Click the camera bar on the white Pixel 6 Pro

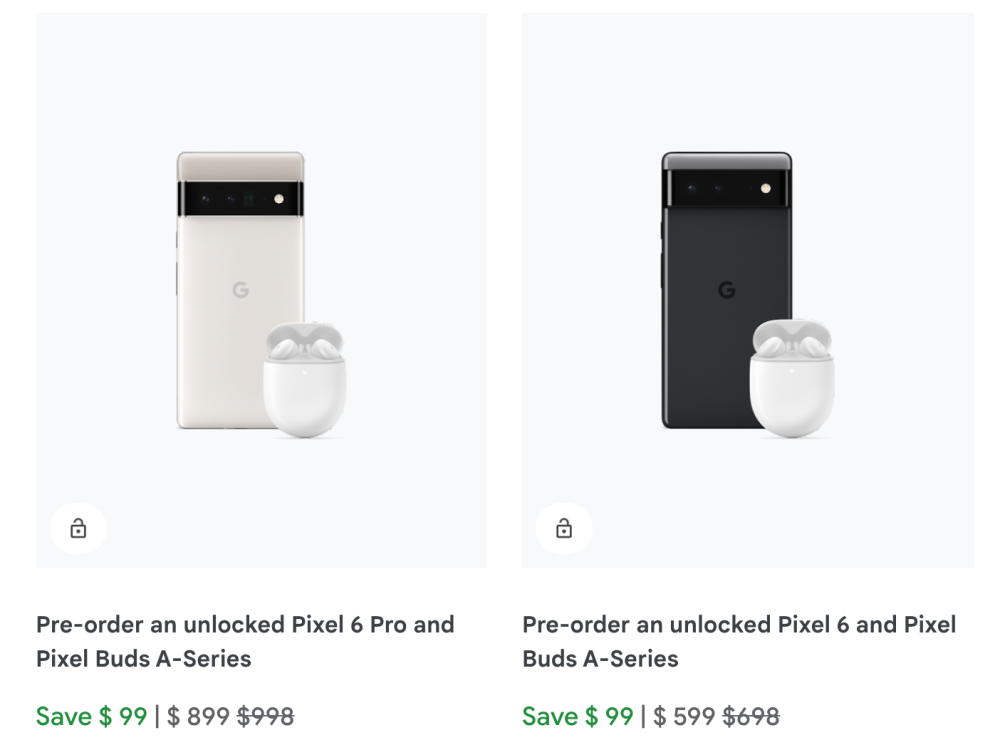pos(241,199)
